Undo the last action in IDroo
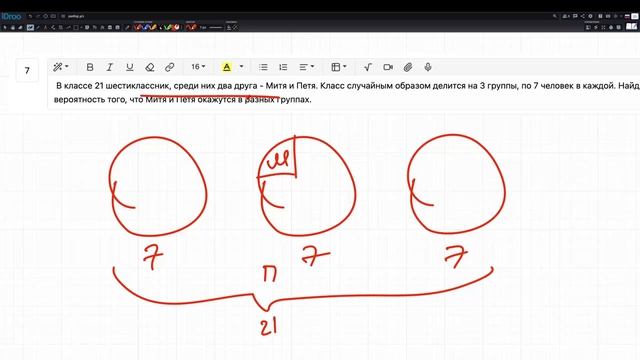 click(x=30, y=16)
